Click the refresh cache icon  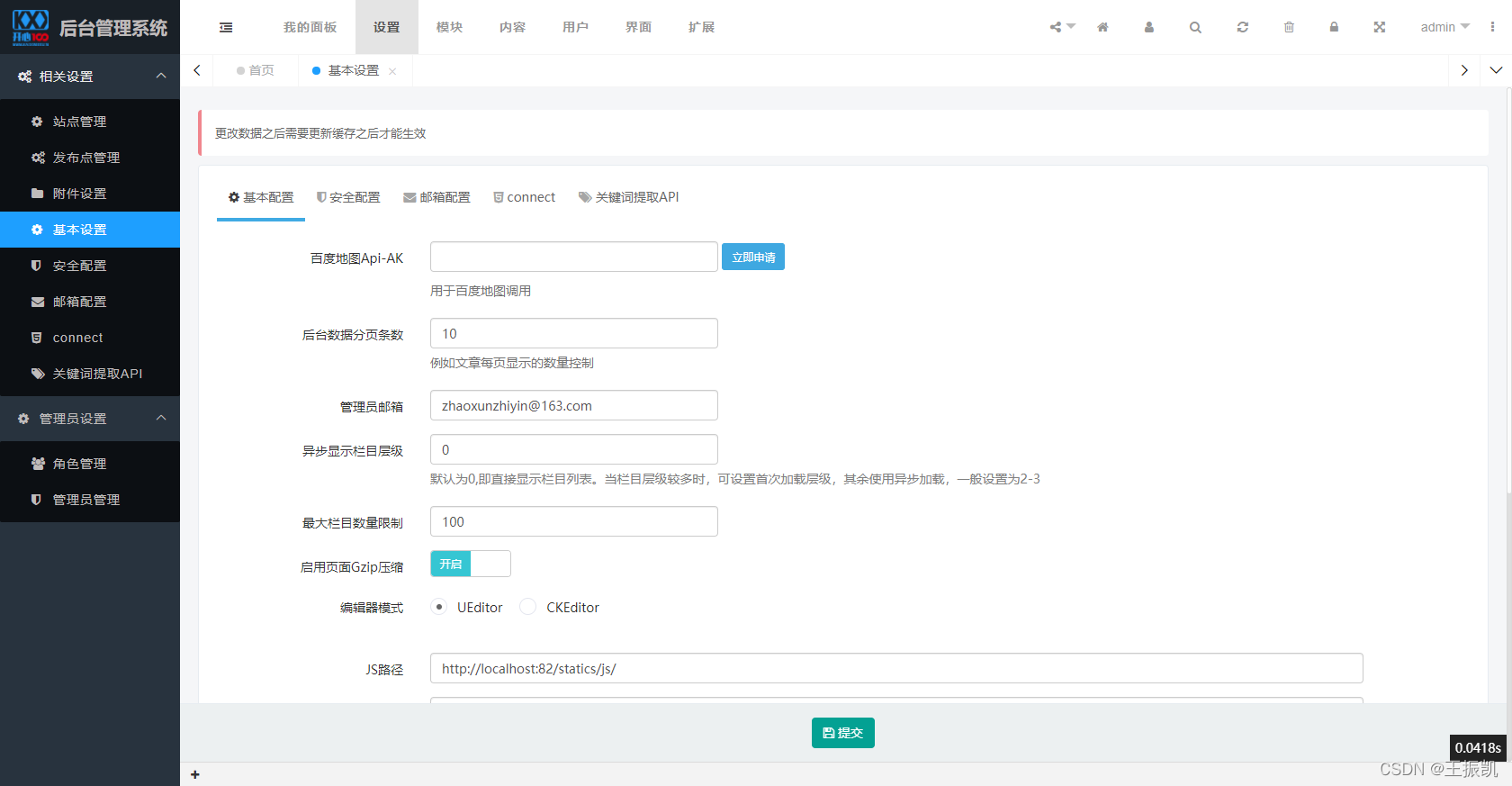1243,27
